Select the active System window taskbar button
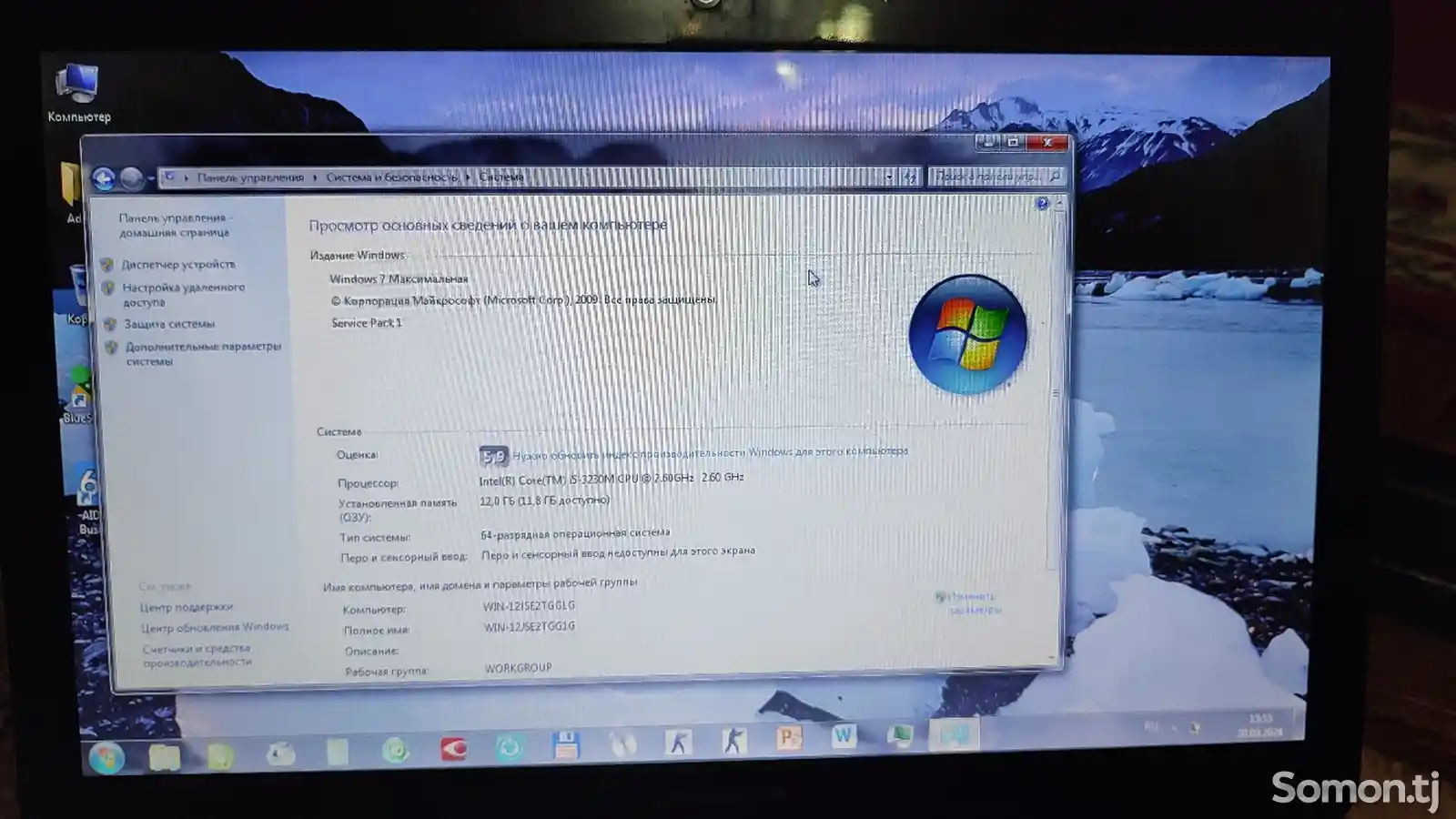 click(954, 733)
